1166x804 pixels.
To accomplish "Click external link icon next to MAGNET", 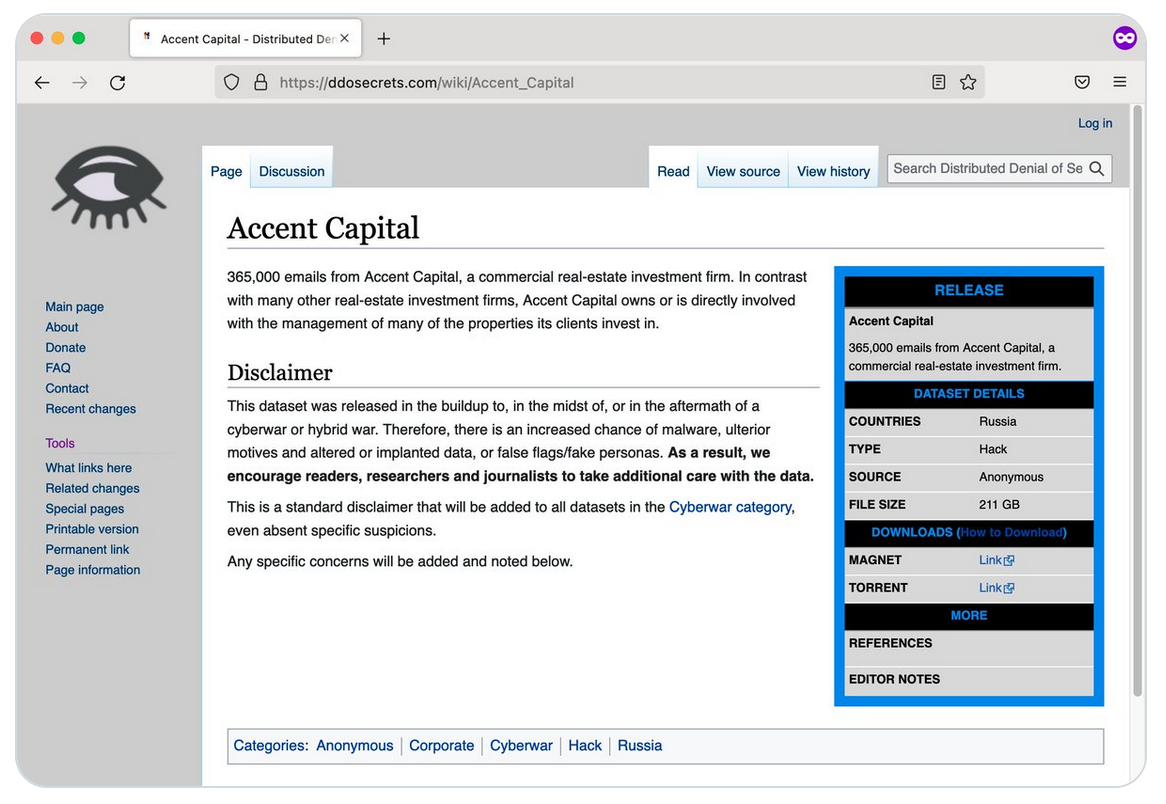I will (x=1009, y=561).
